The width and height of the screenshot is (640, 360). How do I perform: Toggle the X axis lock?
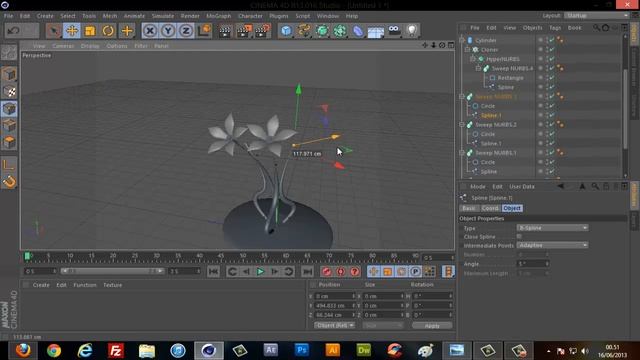150,31
